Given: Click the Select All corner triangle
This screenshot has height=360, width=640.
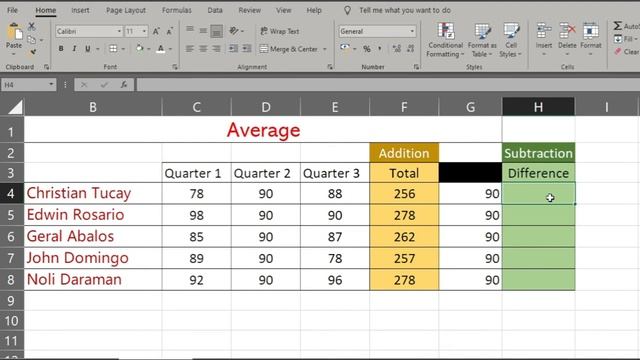Looking at the screenshot, I should point(15,107).
